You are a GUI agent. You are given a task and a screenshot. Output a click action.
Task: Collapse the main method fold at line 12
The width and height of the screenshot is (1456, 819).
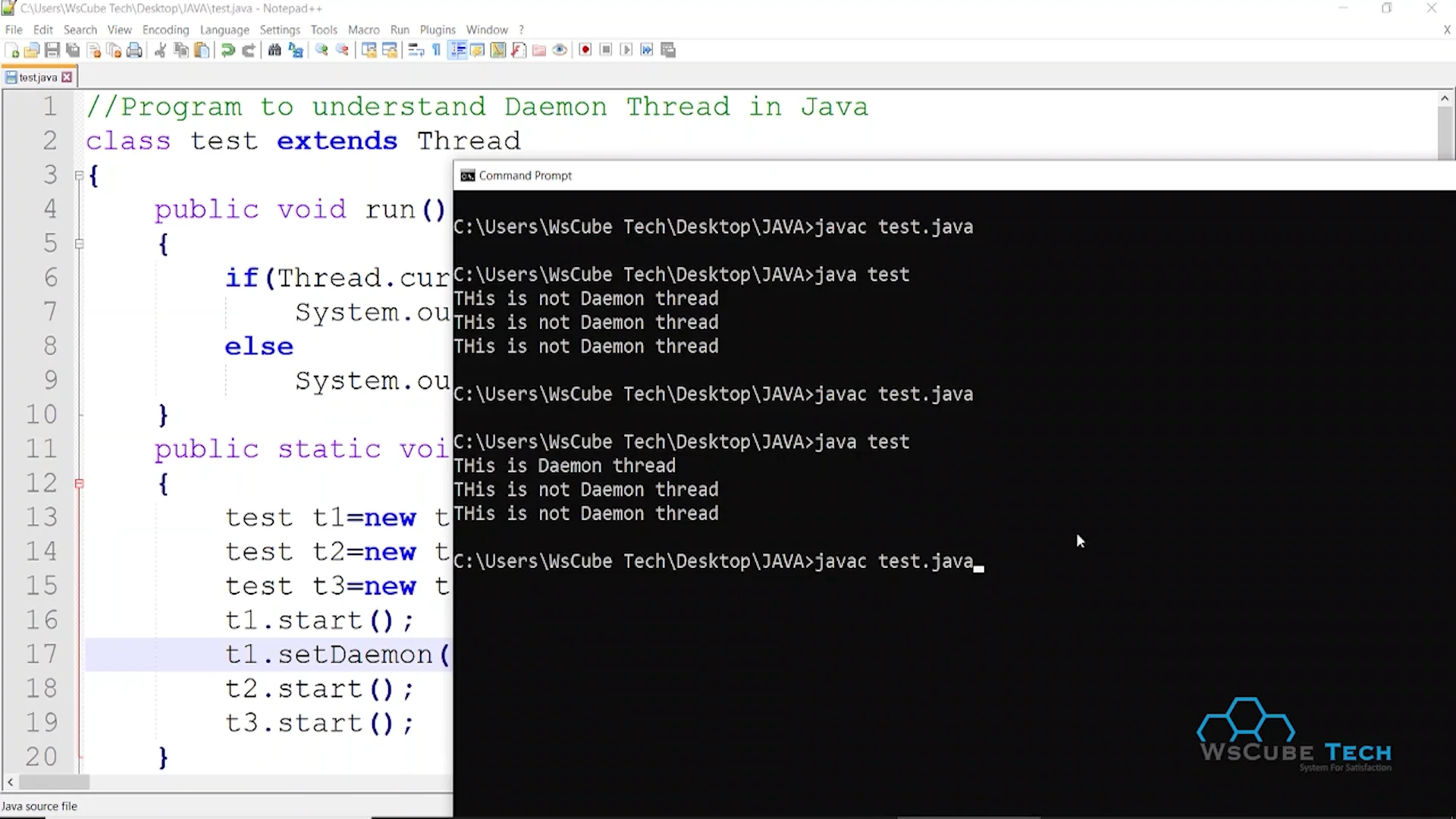pyautogui.click(x=79, y=483)
